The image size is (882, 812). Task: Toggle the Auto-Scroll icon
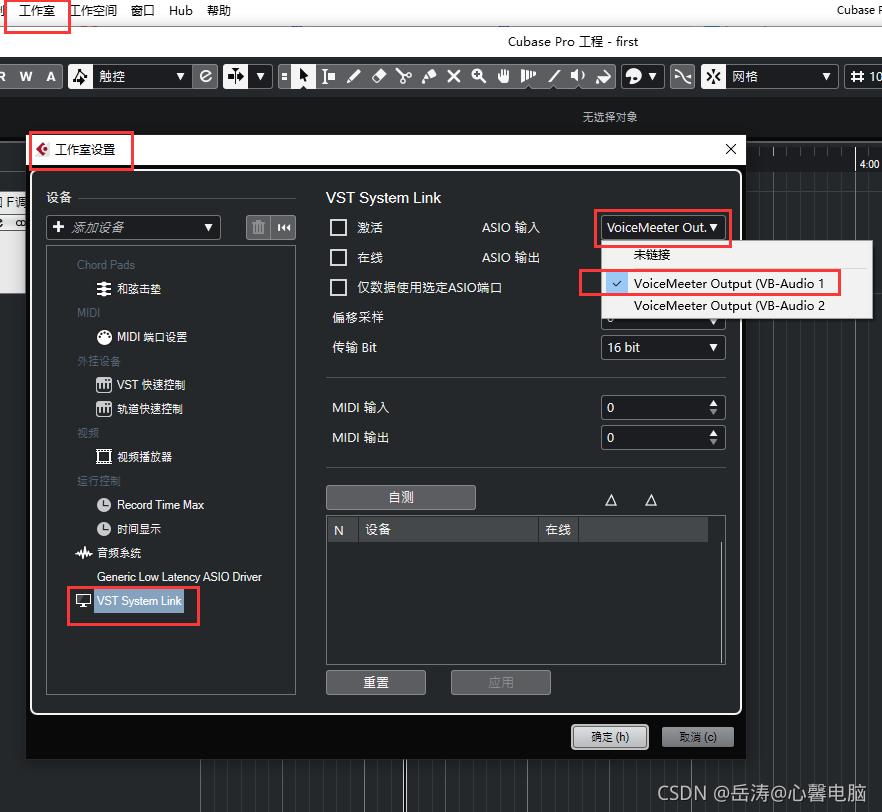tap(235, 76)
